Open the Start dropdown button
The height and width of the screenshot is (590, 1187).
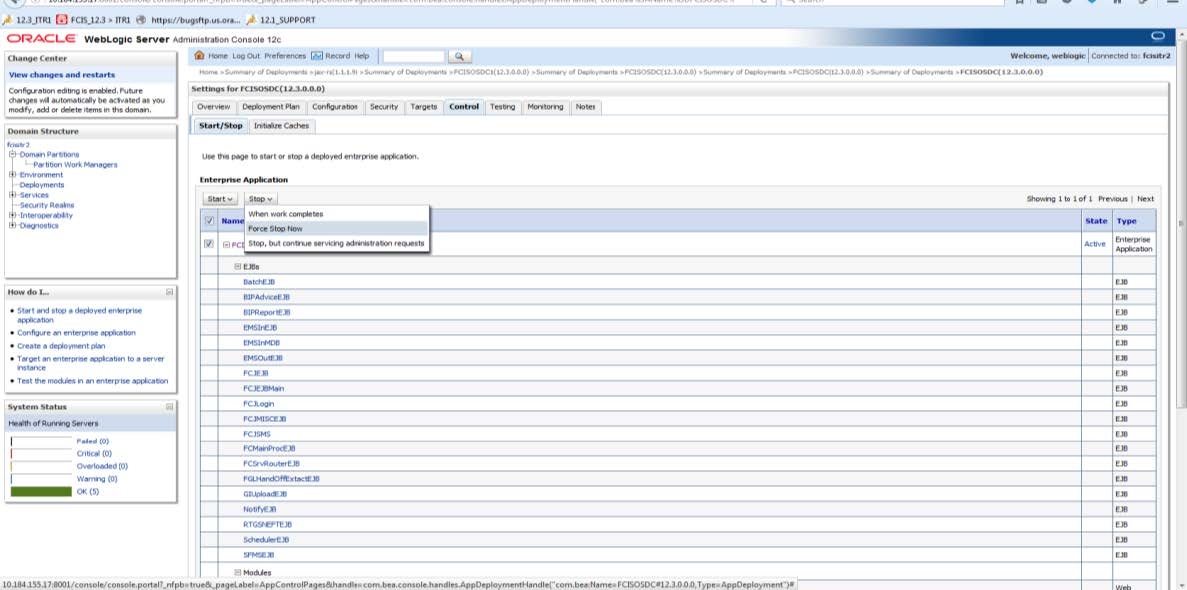[220, 198]
